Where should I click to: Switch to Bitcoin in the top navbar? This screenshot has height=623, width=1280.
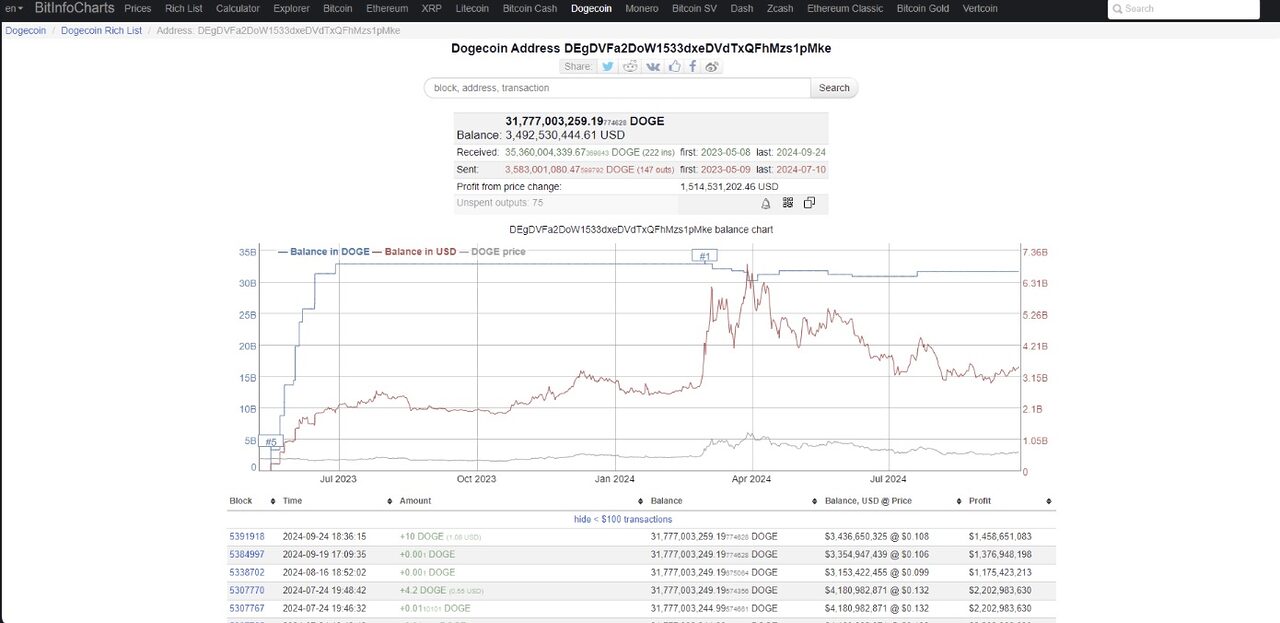pyautogui.click(x=338, y=9)
